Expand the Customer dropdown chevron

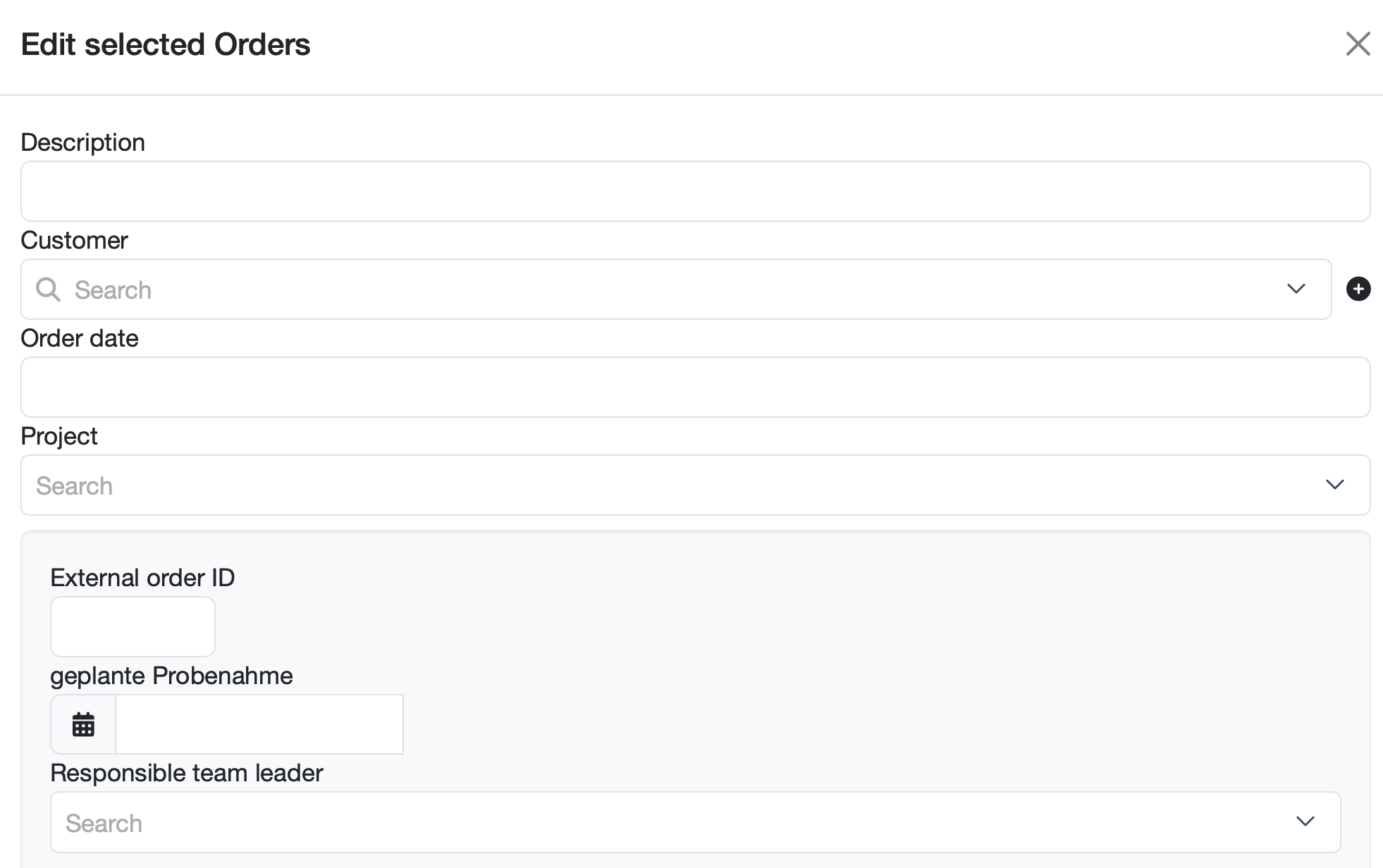point(1296,289)
